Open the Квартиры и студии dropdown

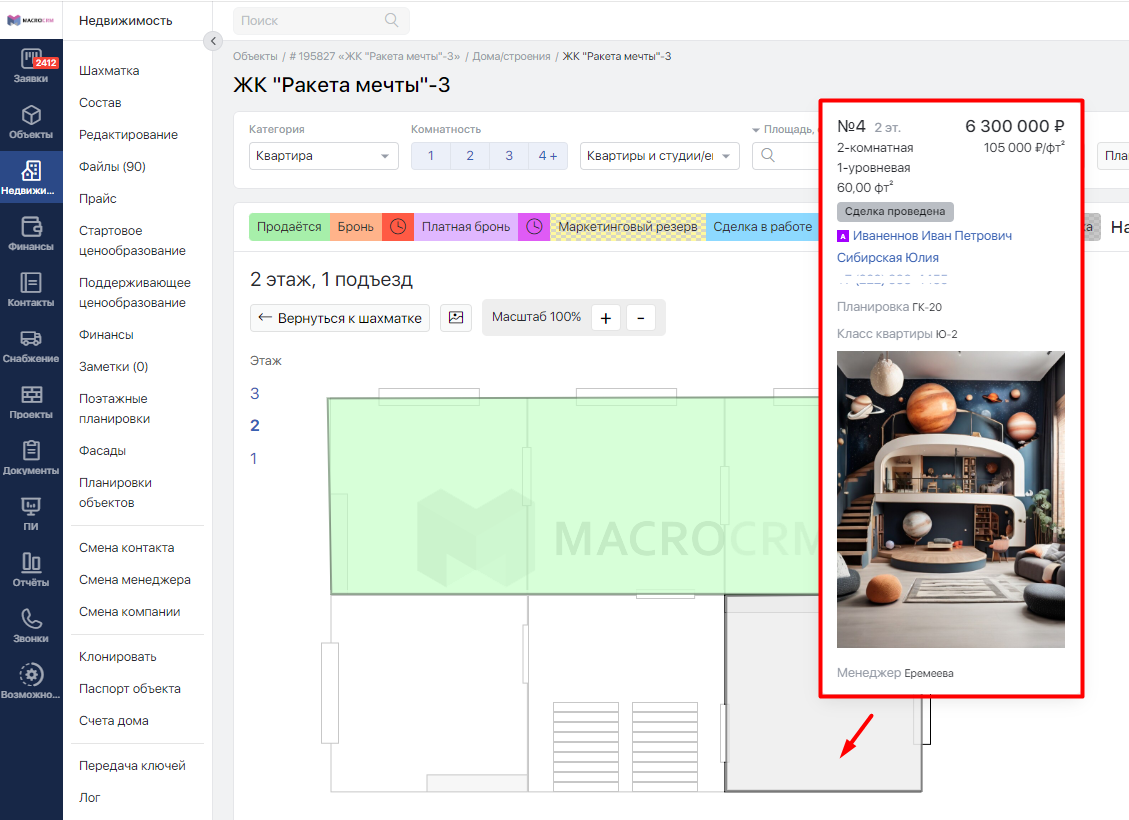pyautogui.click(x=659, y=156)
